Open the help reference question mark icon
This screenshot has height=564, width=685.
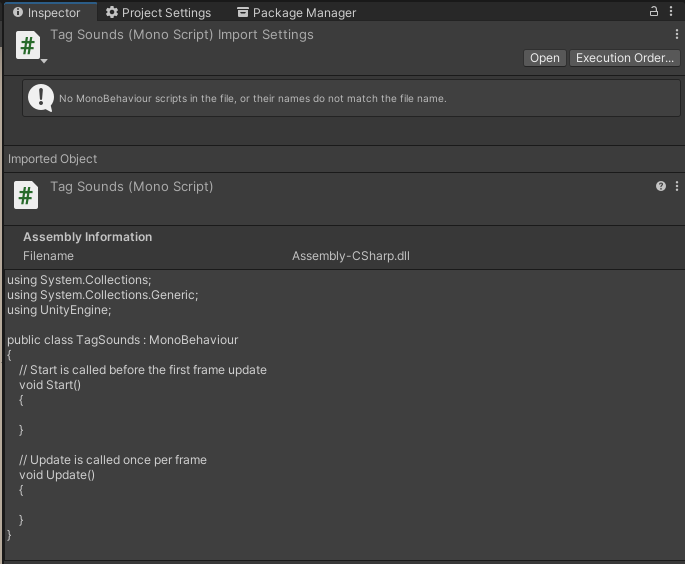[661, 187]
